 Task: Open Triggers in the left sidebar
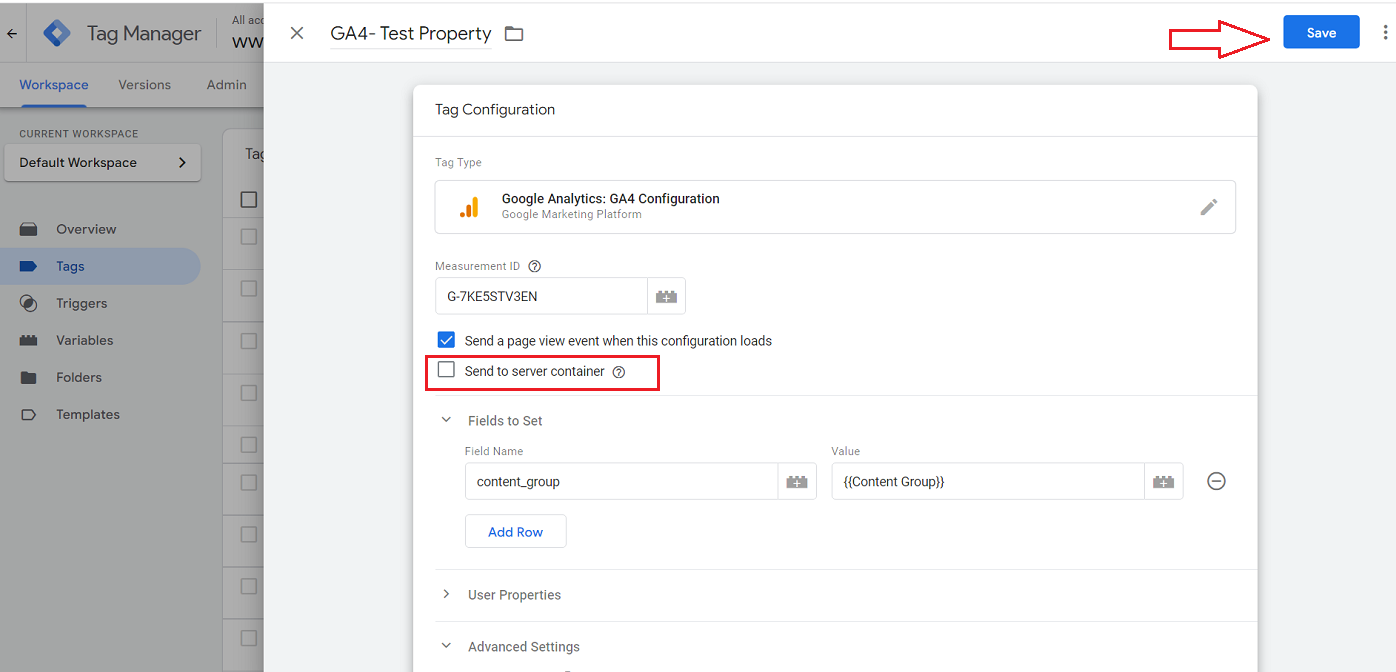coord(81,303)
